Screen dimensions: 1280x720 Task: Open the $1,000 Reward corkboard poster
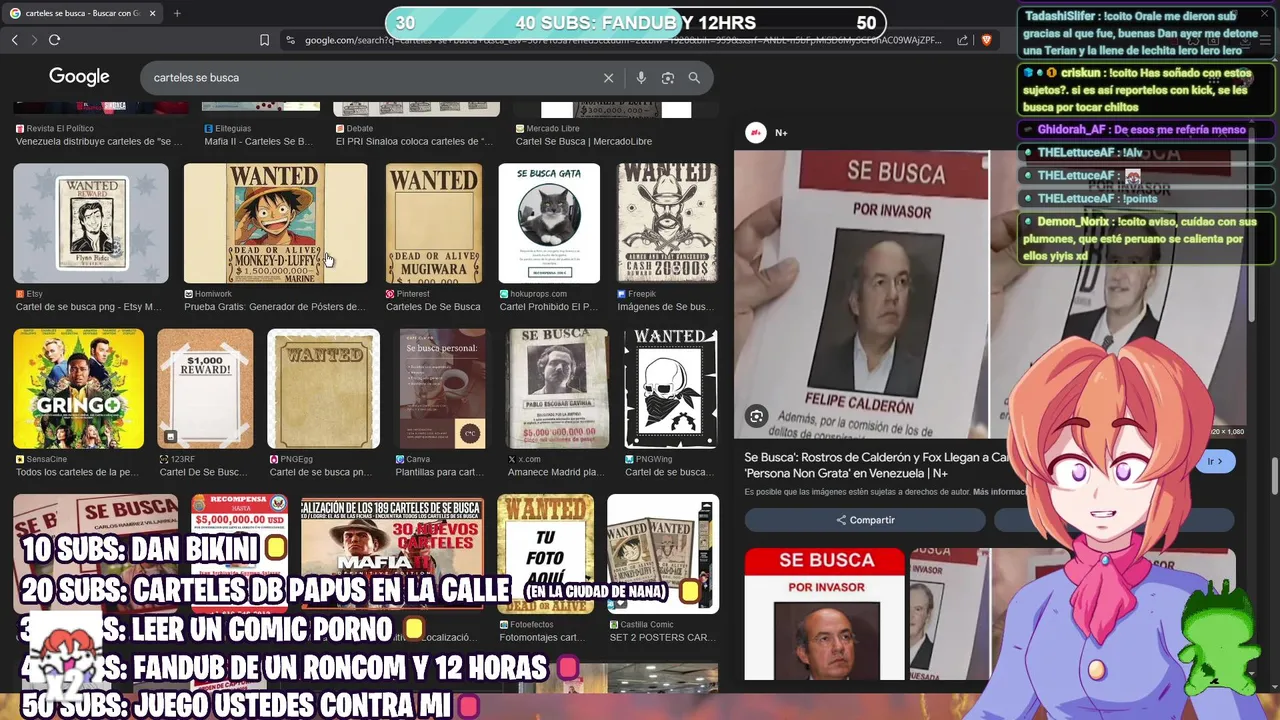click(205, 388)
